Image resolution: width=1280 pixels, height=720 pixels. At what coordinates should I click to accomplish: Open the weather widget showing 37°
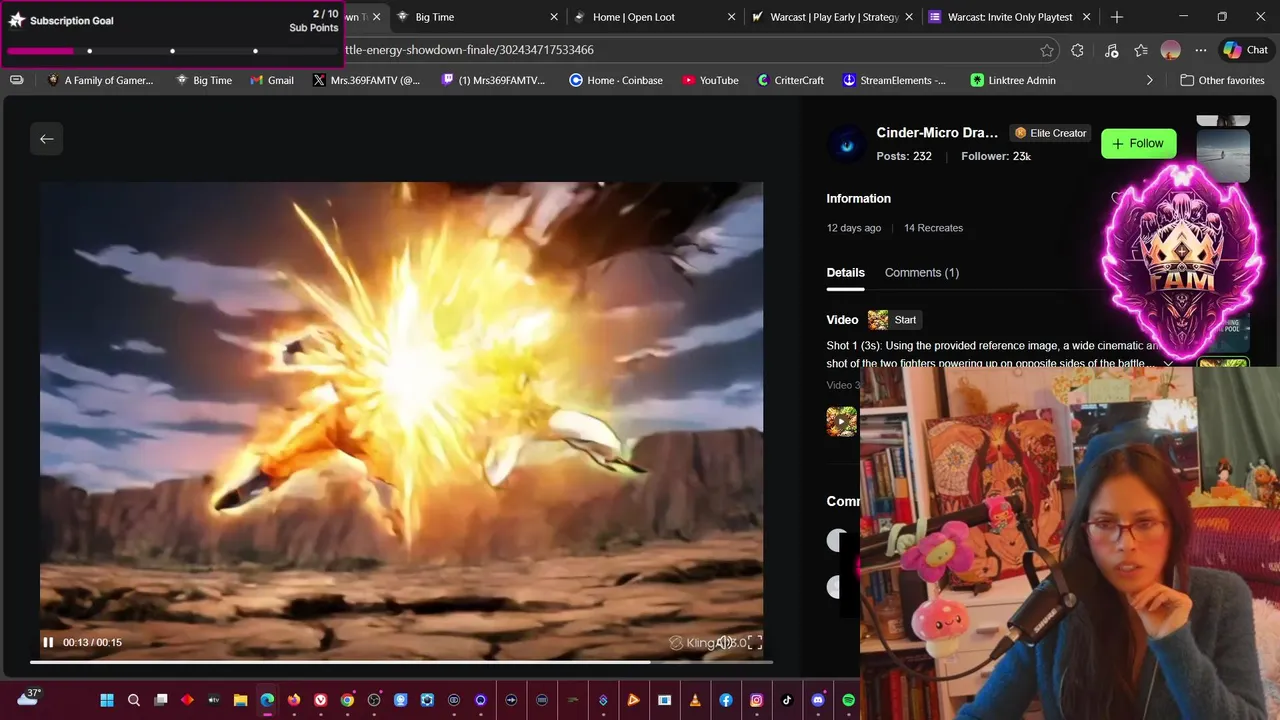(x=29, y=698)
